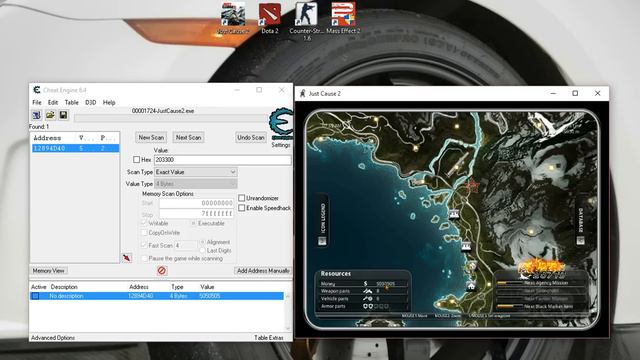Open the Edit menu
The width and height of the screenshot is (640, 360).
(x=53, y=102)
